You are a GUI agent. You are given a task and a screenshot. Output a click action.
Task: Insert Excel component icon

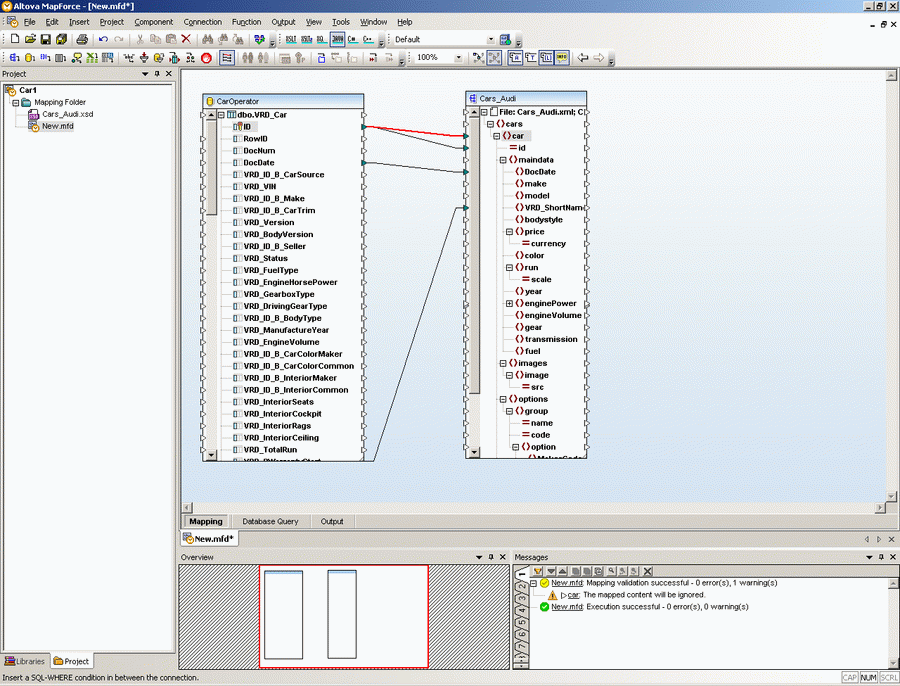point(92,57)
